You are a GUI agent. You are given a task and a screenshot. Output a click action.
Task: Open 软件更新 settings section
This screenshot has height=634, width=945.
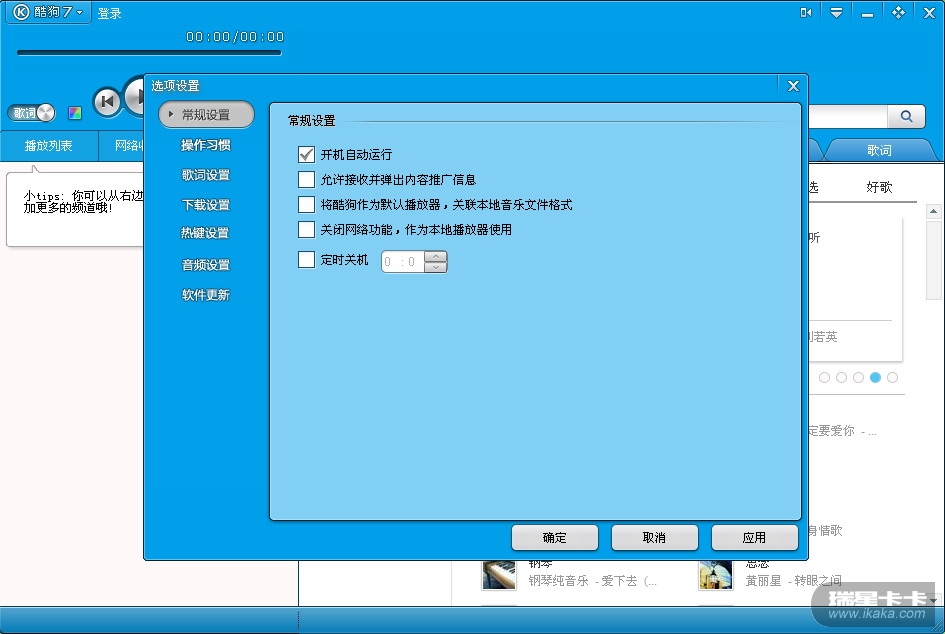point(206,295)
